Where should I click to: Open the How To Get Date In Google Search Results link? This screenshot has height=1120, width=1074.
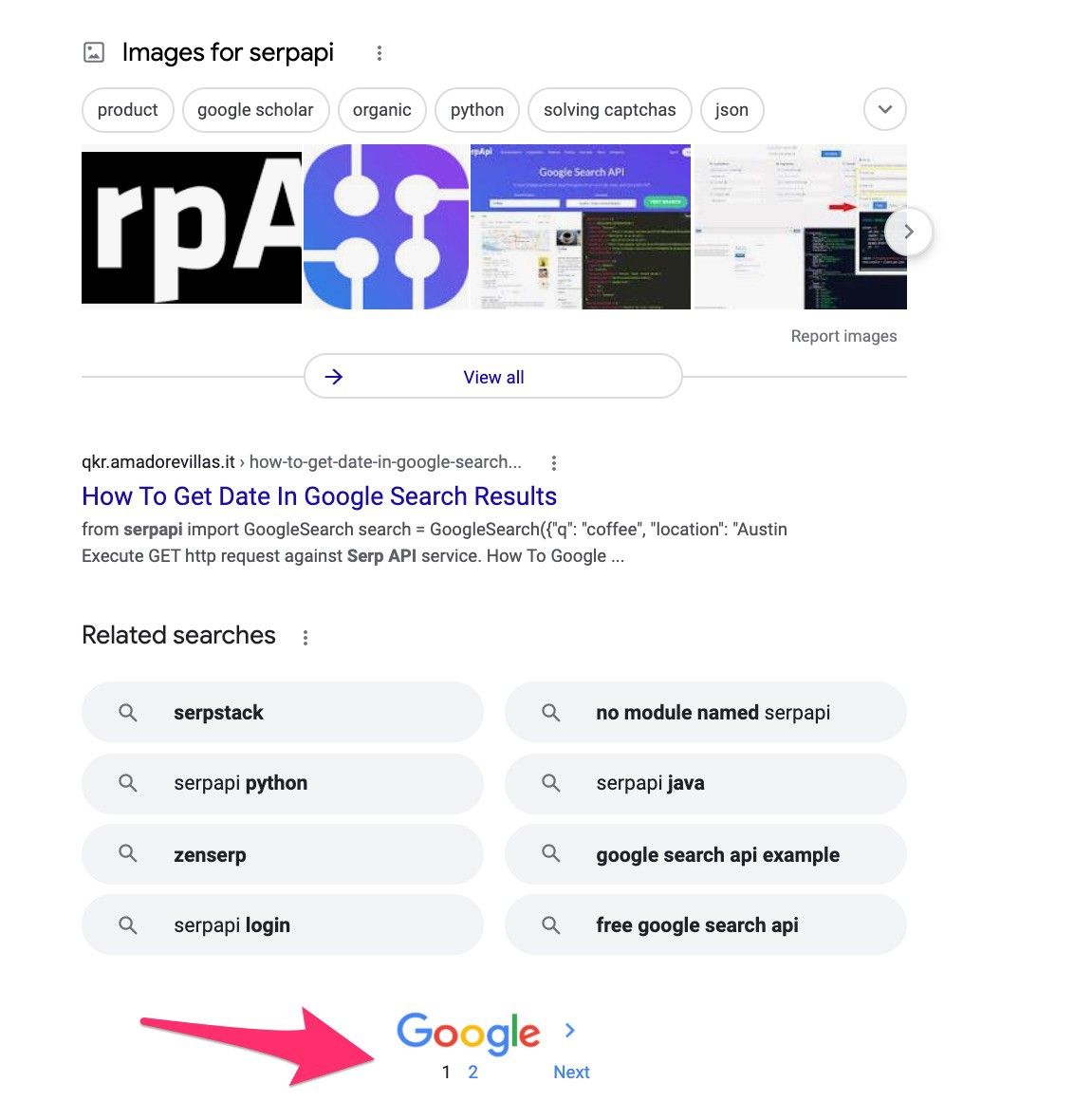(x=319, y=495)
